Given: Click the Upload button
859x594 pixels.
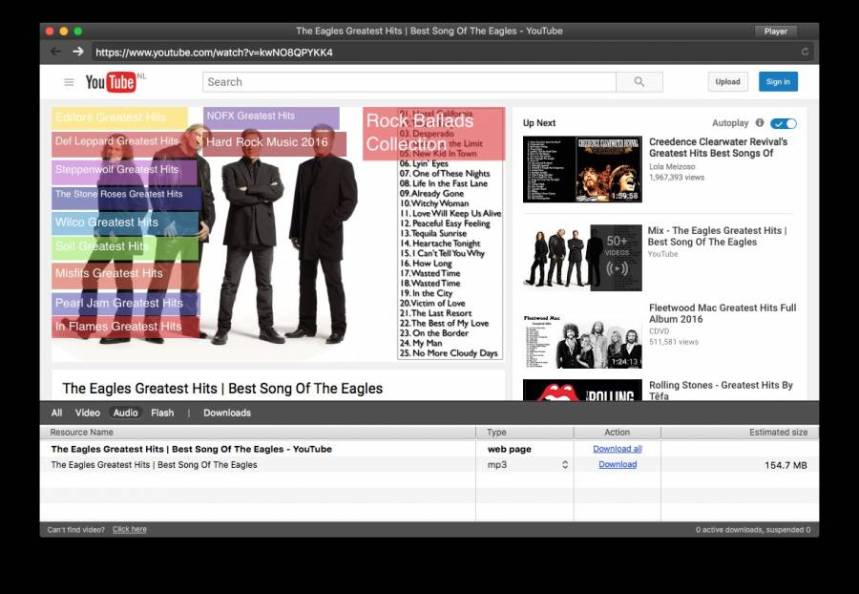Looking at the screenshot, I should (x=728, y=82).
